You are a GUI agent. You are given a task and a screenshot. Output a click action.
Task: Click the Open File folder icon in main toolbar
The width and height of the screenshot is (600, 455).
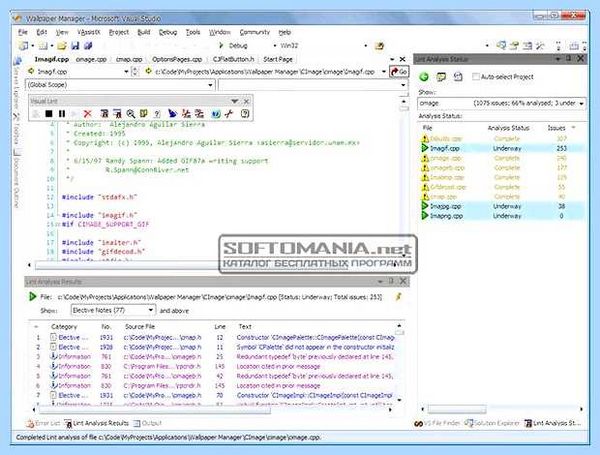[x=61, y=46]
